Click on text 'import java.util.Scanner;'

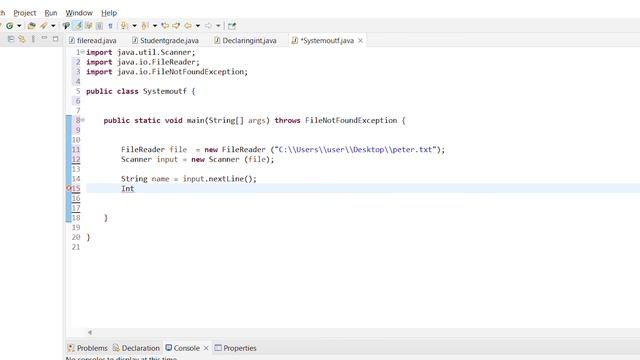[141, 52]
